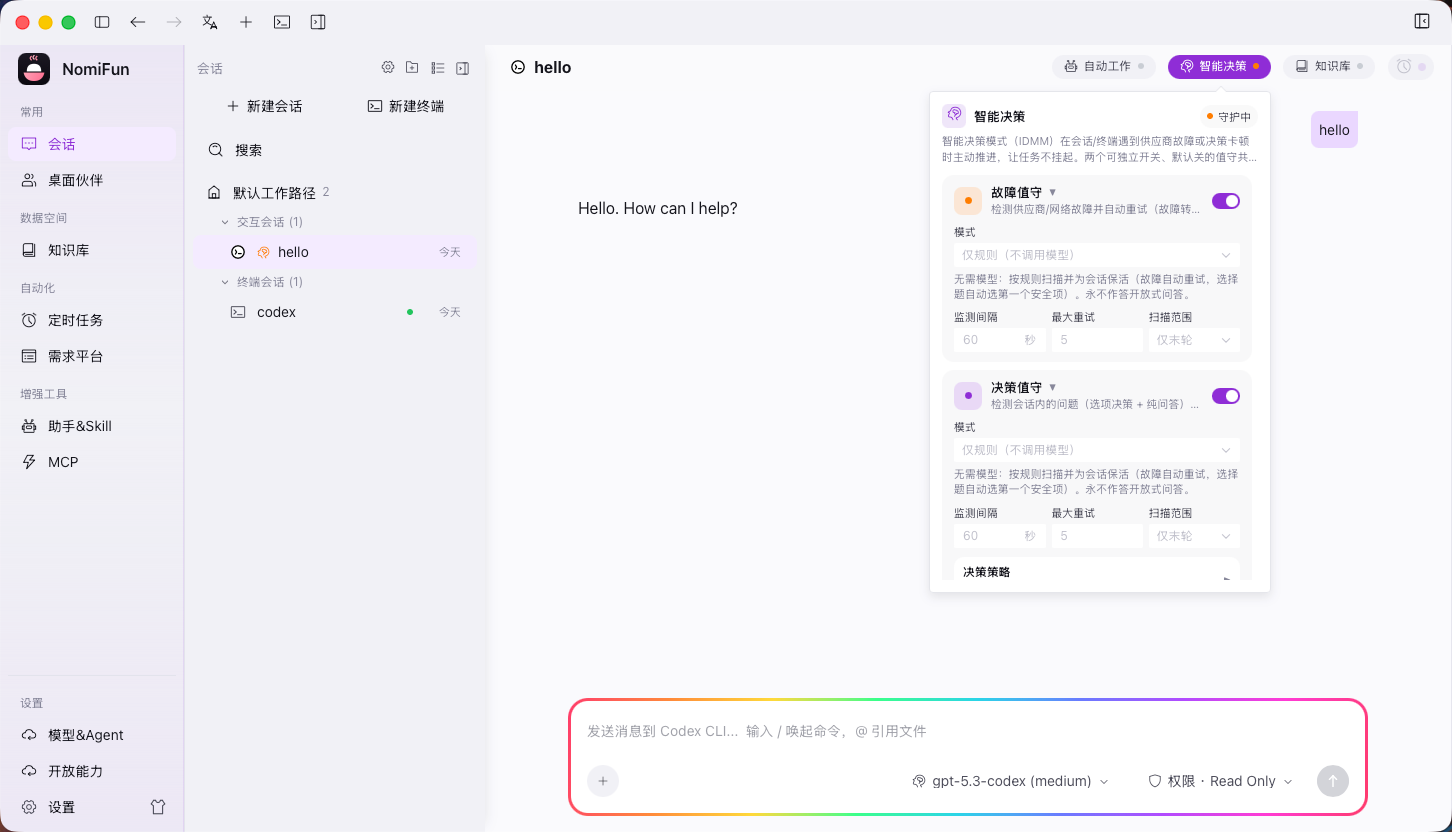The image size is (1452, 832).
Task: Open the gpt-5.3-codex model selector
Action: 1011,781
